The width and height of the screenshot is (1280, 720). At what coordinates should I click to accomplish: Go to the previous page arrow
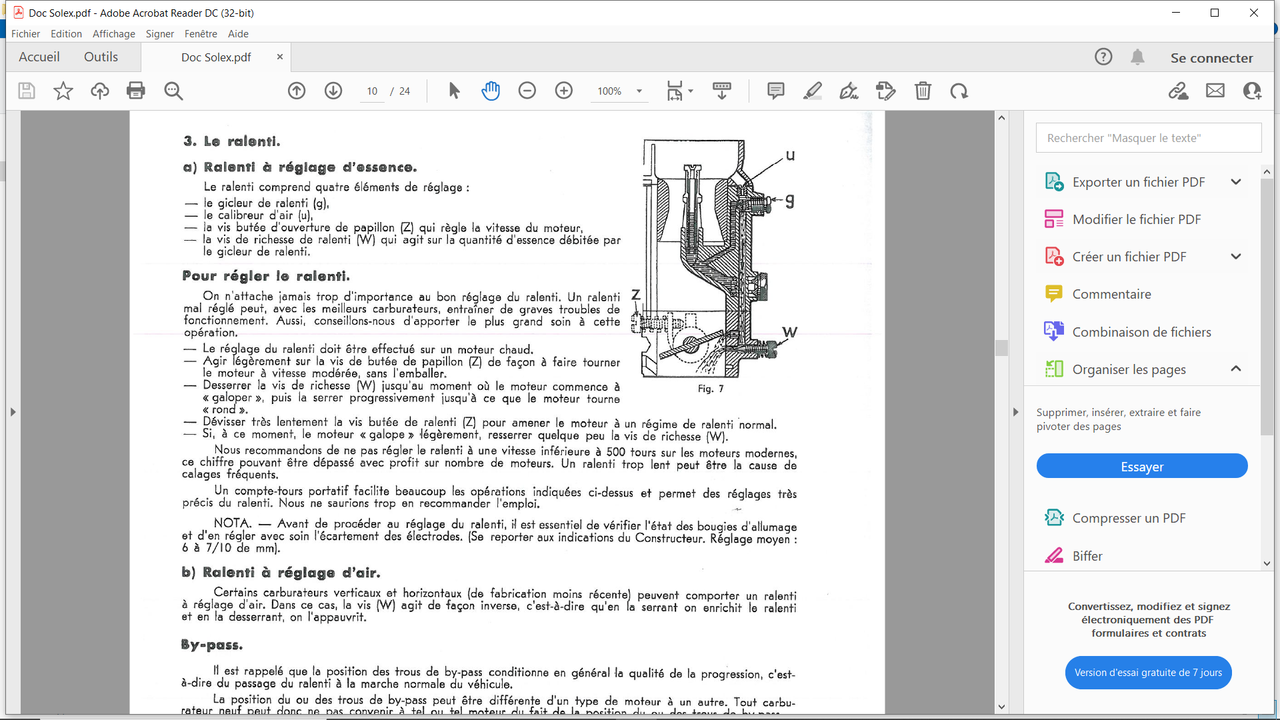[297, 91]
